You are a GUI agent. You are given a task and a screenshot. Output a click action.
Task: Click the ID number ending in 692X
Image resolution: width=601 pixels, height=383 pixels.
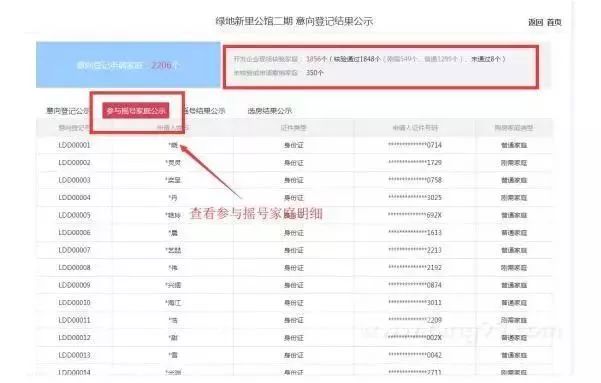pyautogui.click(x=415, y=215)
